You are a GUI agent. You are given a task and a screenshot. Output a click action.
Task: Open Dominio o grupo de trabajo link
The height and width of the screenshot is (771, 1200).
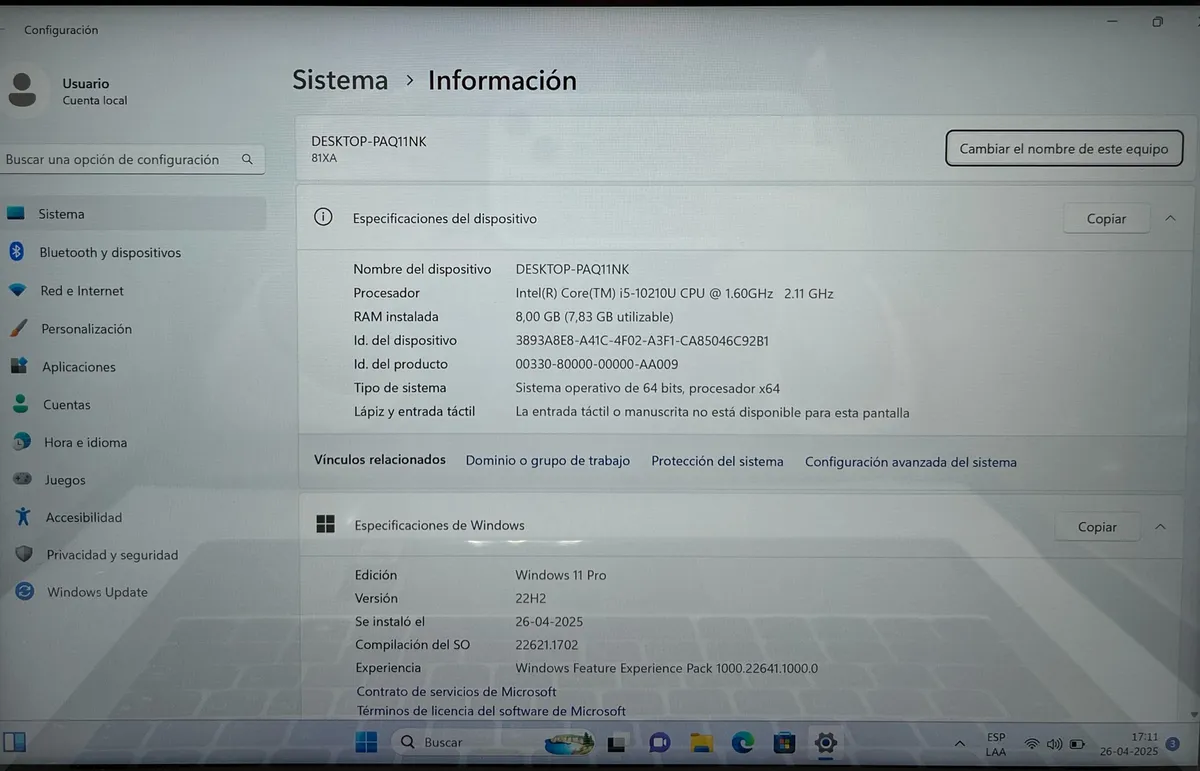548,461
